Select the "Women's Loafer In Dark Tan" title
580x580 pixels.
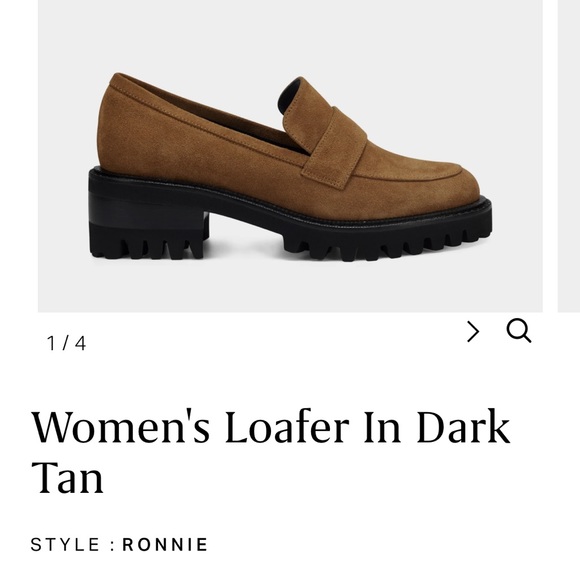271,452
